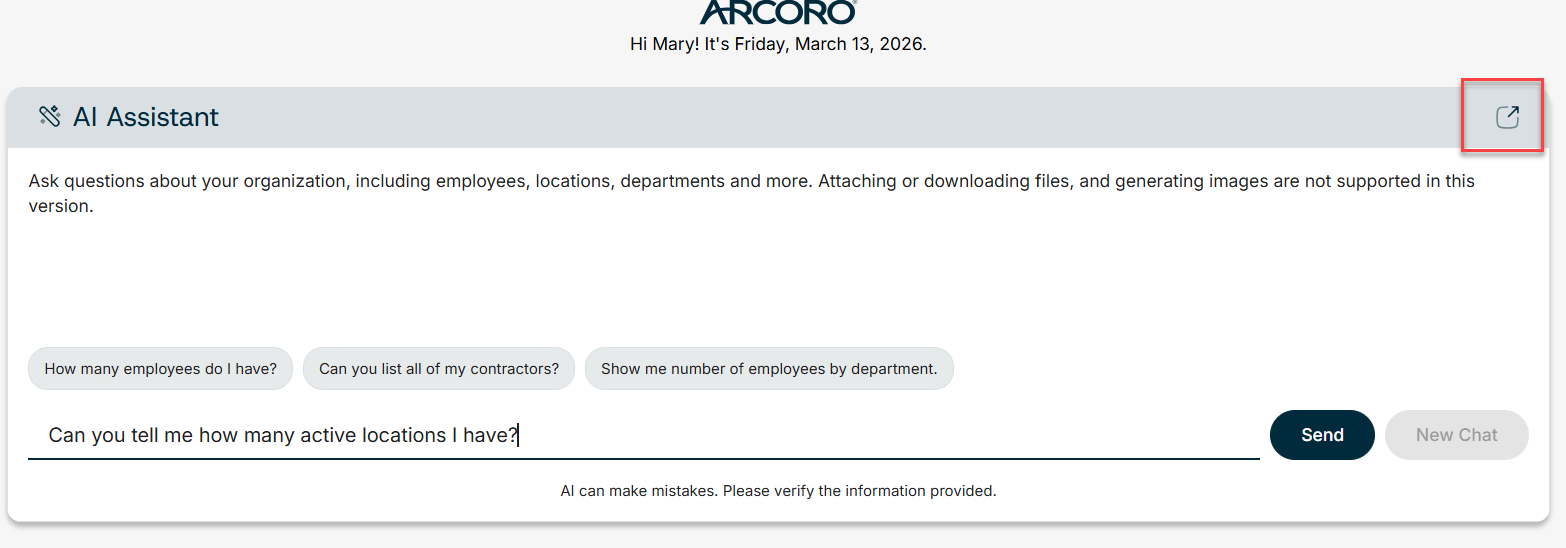Click the 'Ask questions about your organization' description

click(x=752, y=194)
